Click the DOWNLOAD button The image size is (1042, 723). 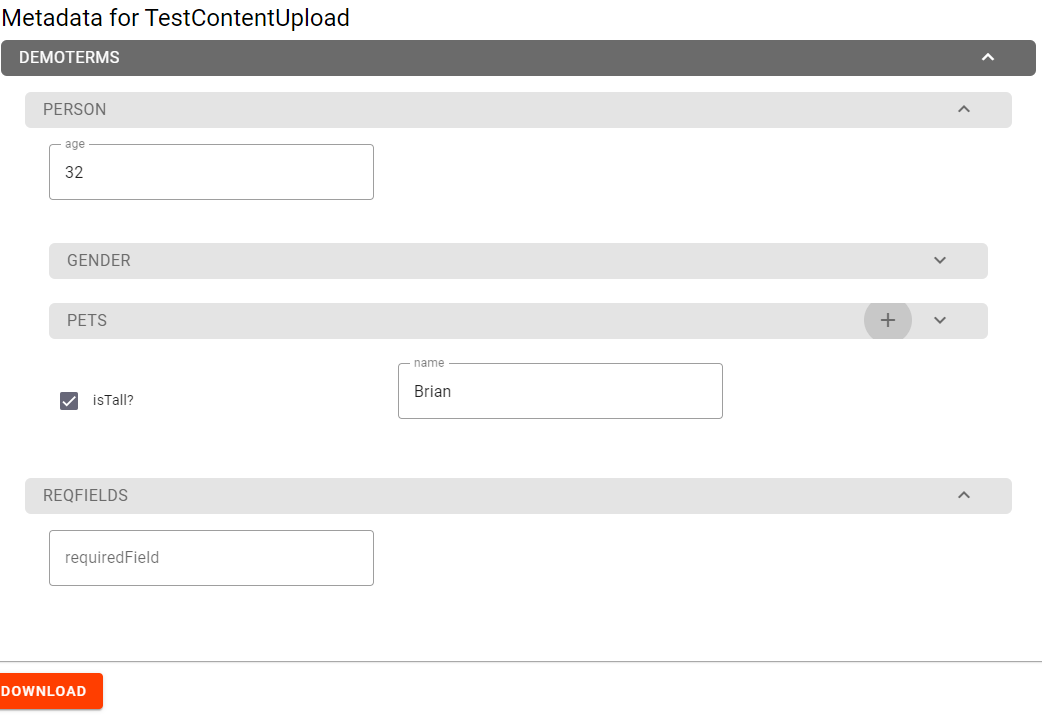click(45, 691)
